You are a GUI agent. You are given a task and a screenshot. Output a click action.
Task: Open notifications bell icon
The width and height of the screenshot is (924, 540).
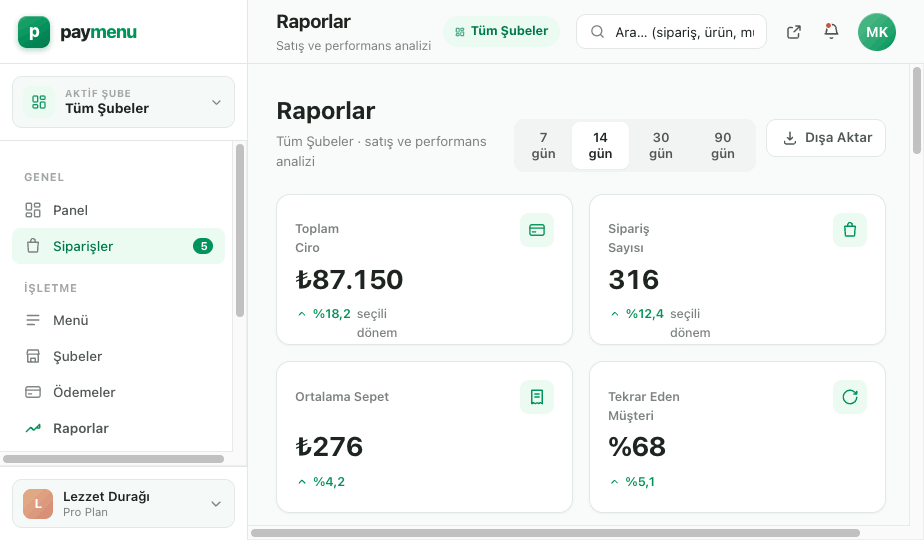pos(831,31)
